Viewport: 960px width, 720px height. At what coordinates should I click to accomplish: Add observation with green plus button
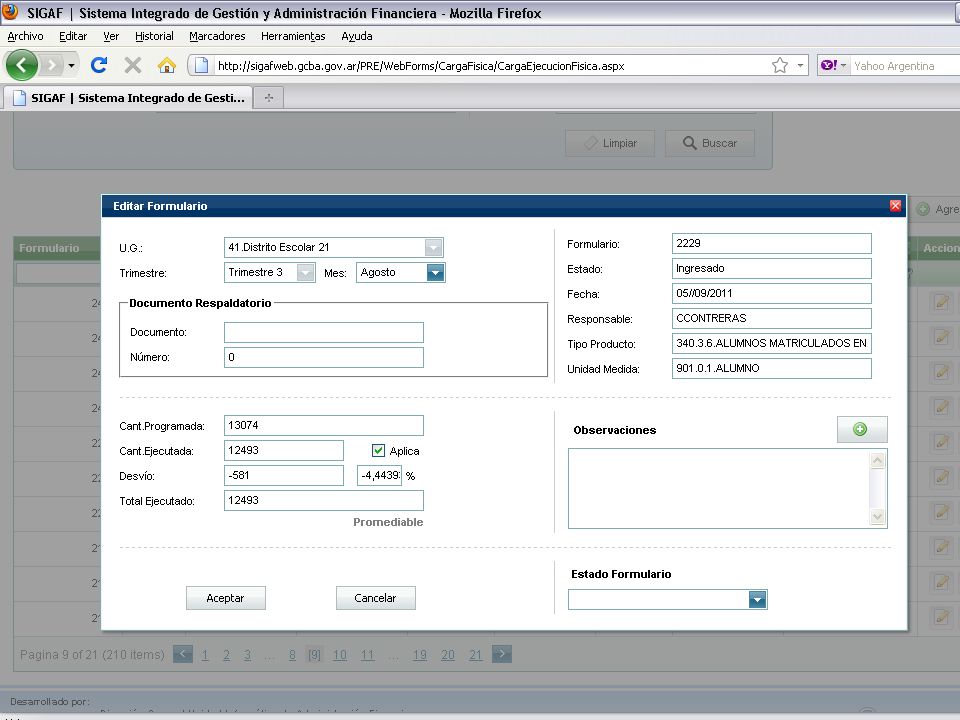pos(861,429)
